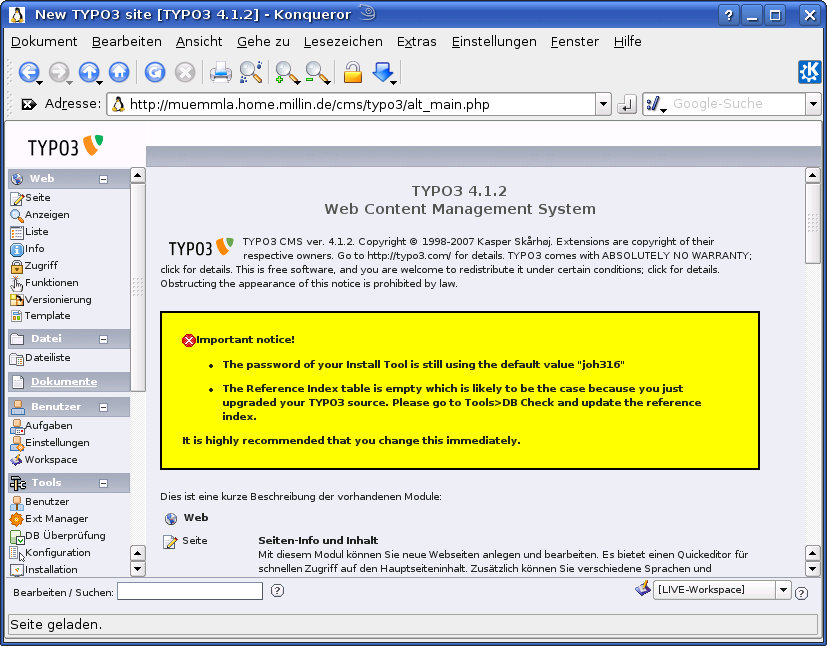This screenshot has width=827, height=646.
Task: Open the Info module
Action: coord(27,249)
